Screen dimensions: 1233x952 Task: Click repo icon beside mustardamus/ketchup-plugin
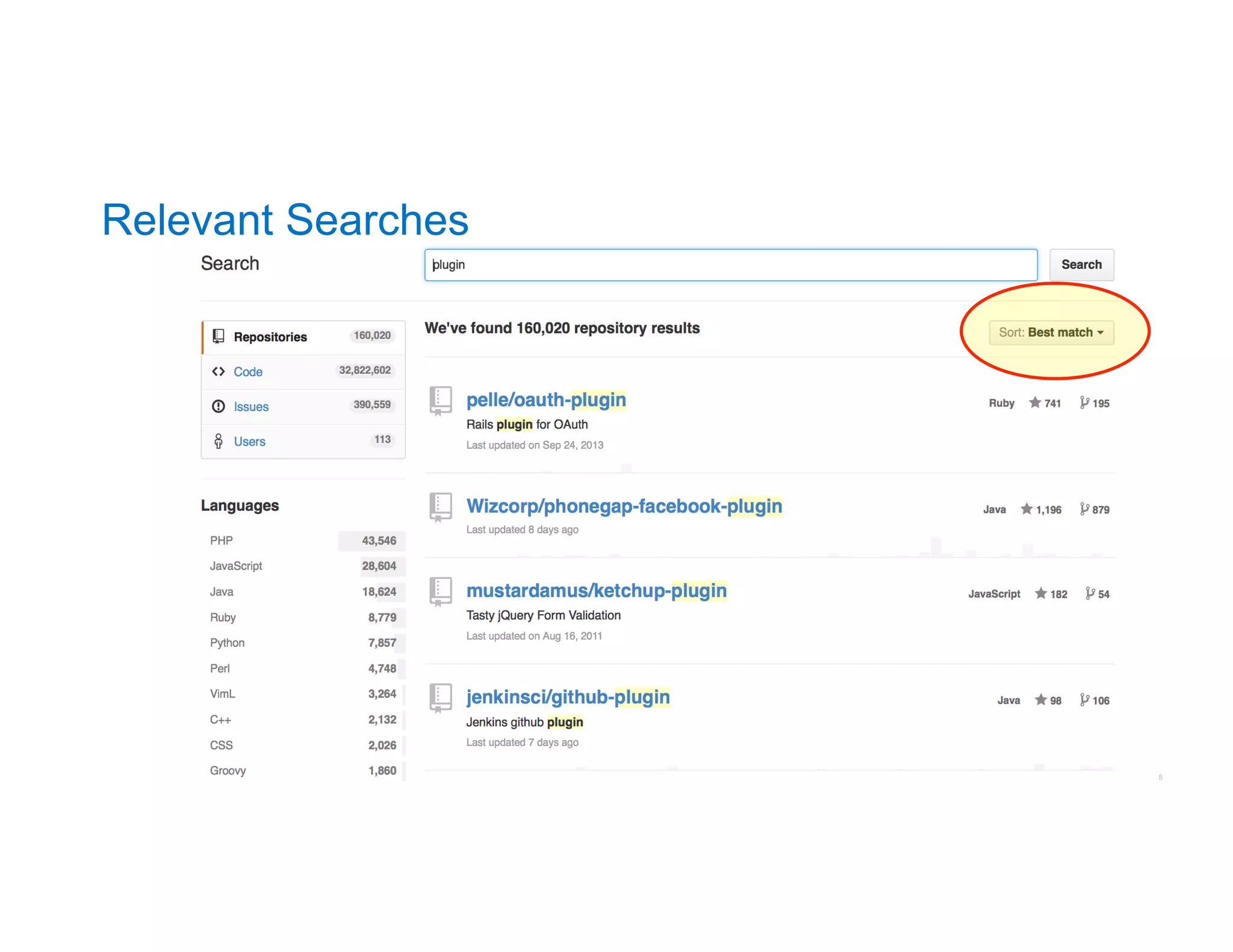coord(441,592)
